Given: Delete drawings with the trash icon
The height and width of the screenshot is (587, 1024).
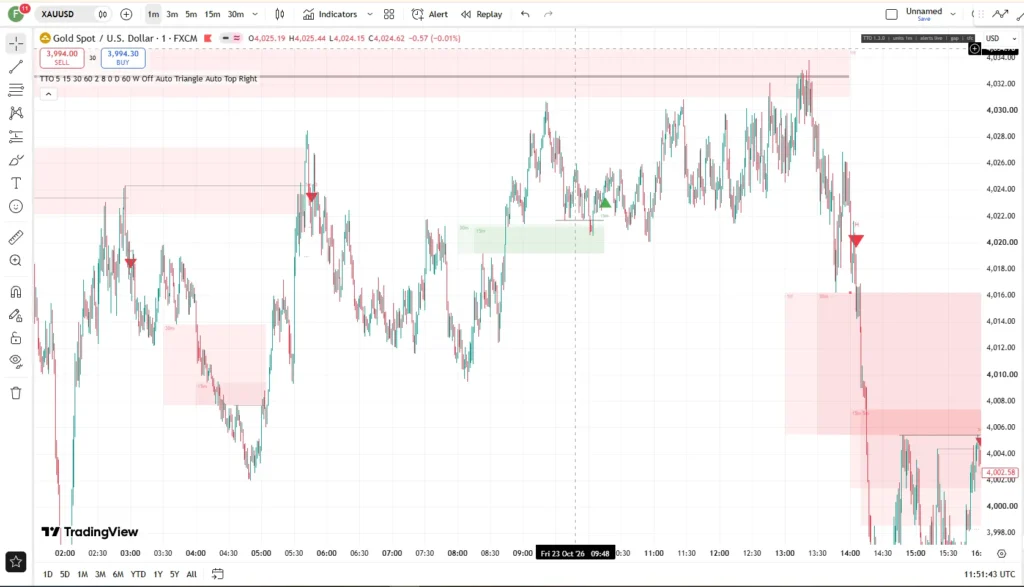Looking at the screenshot, I should 16,393.
